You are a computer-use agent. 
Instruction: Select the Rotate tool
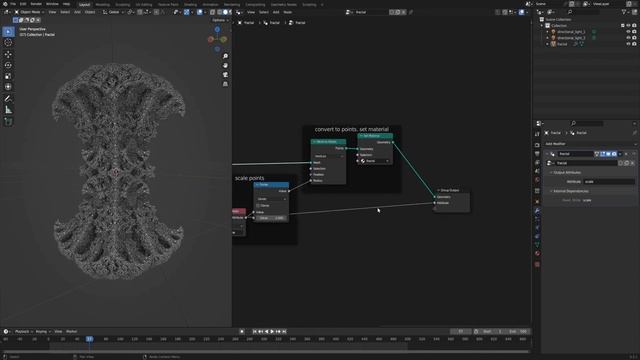coord(8,65)
